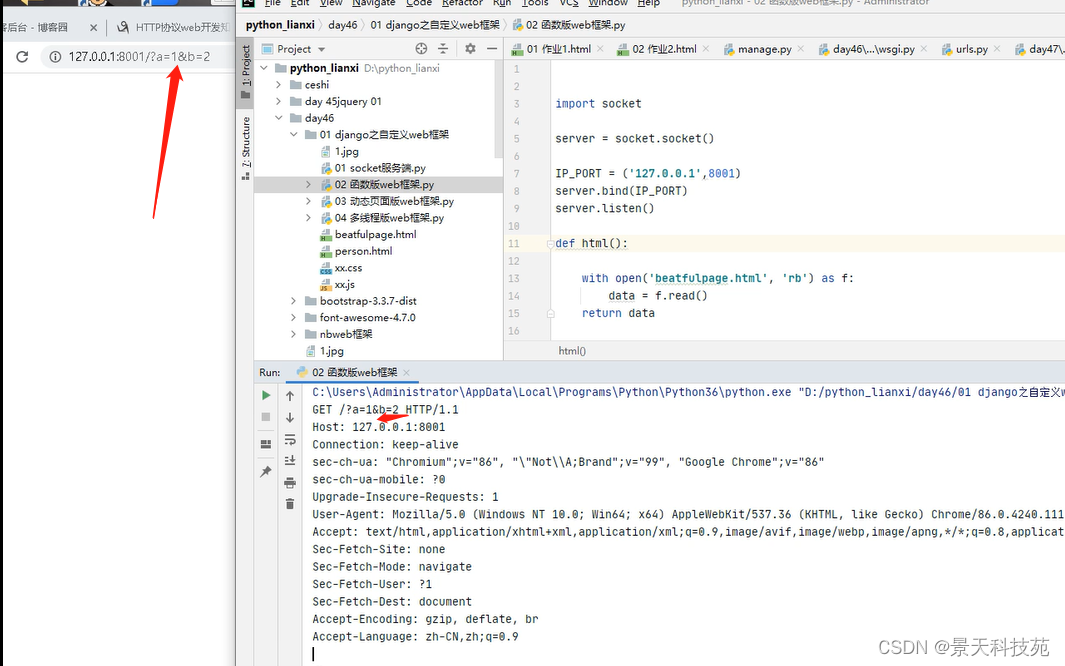Screen dimensions: 1065x666
Task: Click day46 breadcrumb in navigation bar
Action: [342, 25]
